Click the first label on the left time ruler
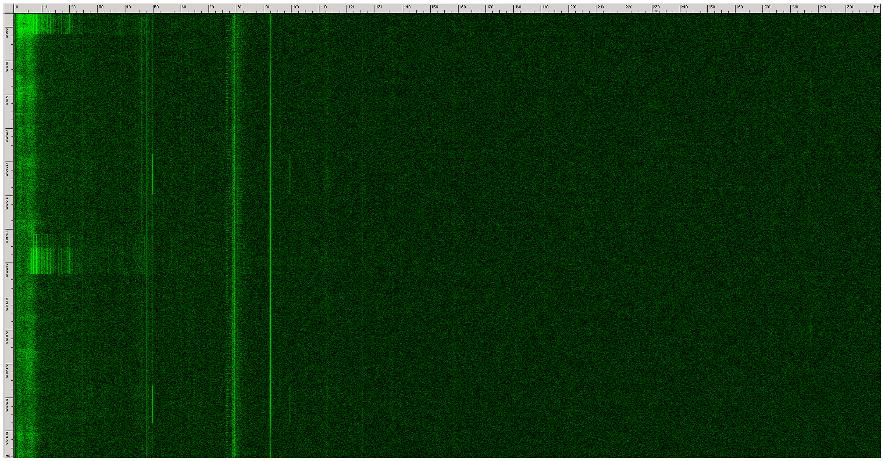 coord(8,32)
